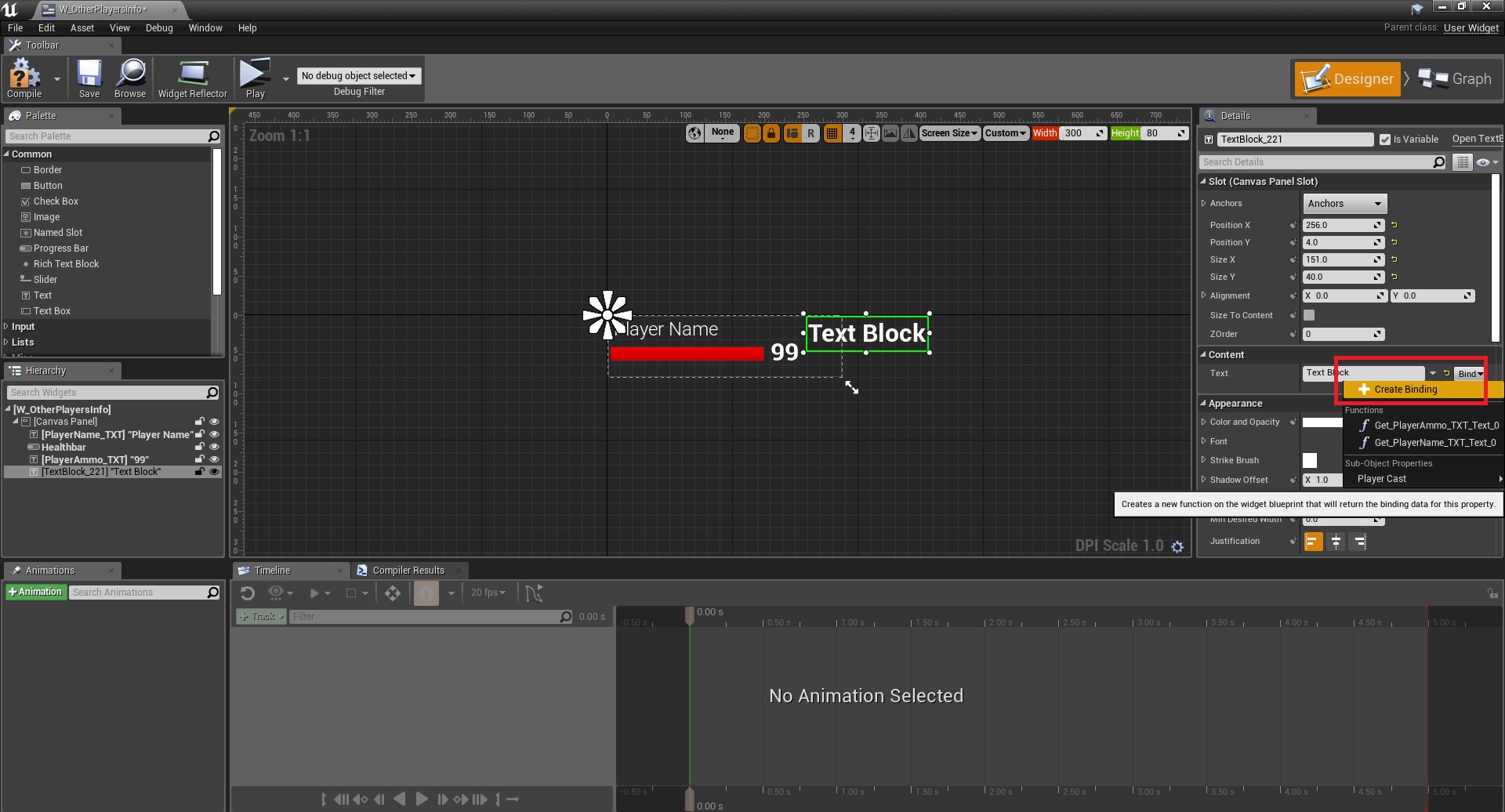The width and height of the screenshot is (1505, 812).
Task: Open the Anchors dropdown
Action: pos(1344,204)
